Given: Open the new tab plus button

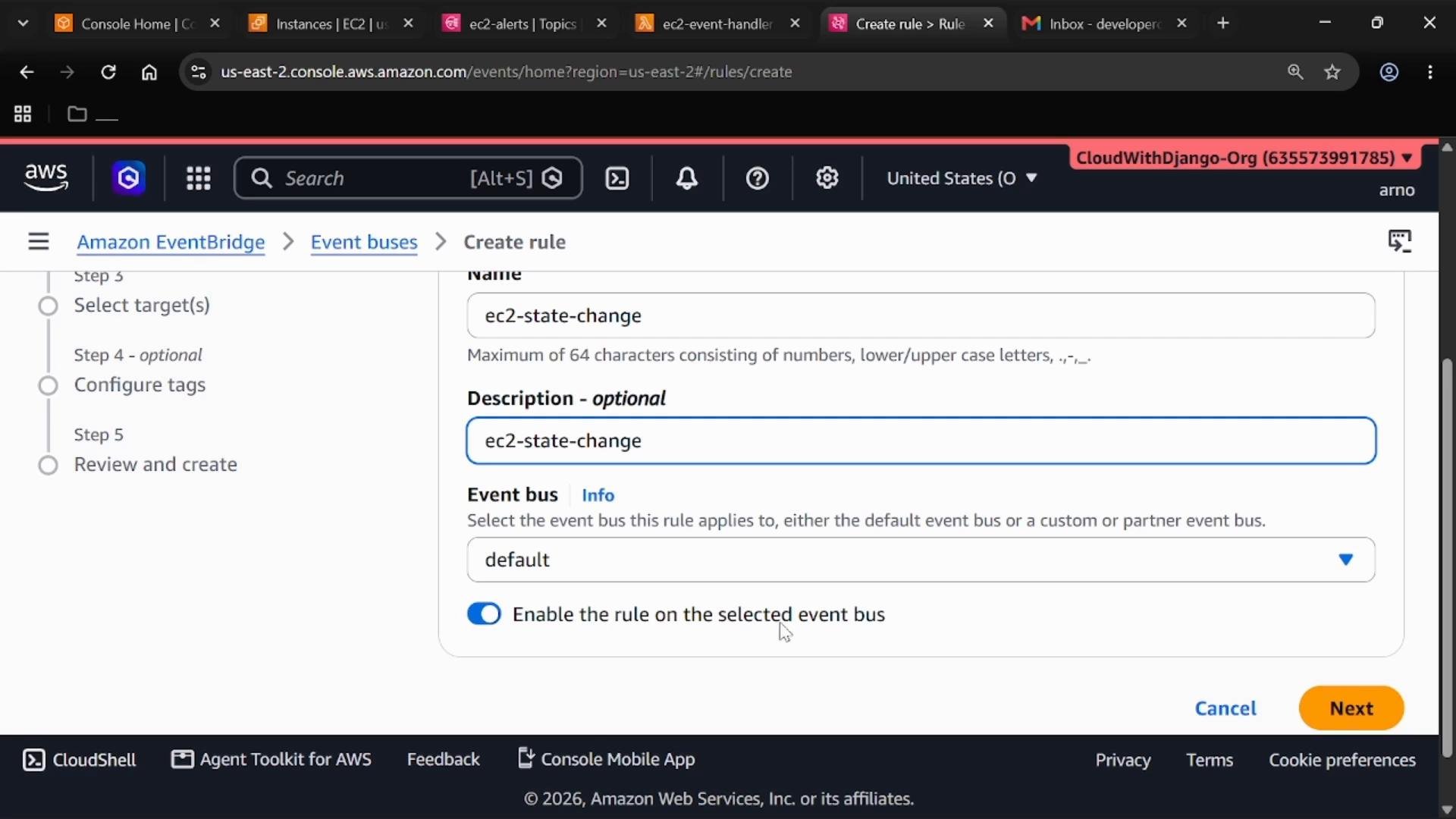Looking at the screenshot, I should pos(1223,24).
